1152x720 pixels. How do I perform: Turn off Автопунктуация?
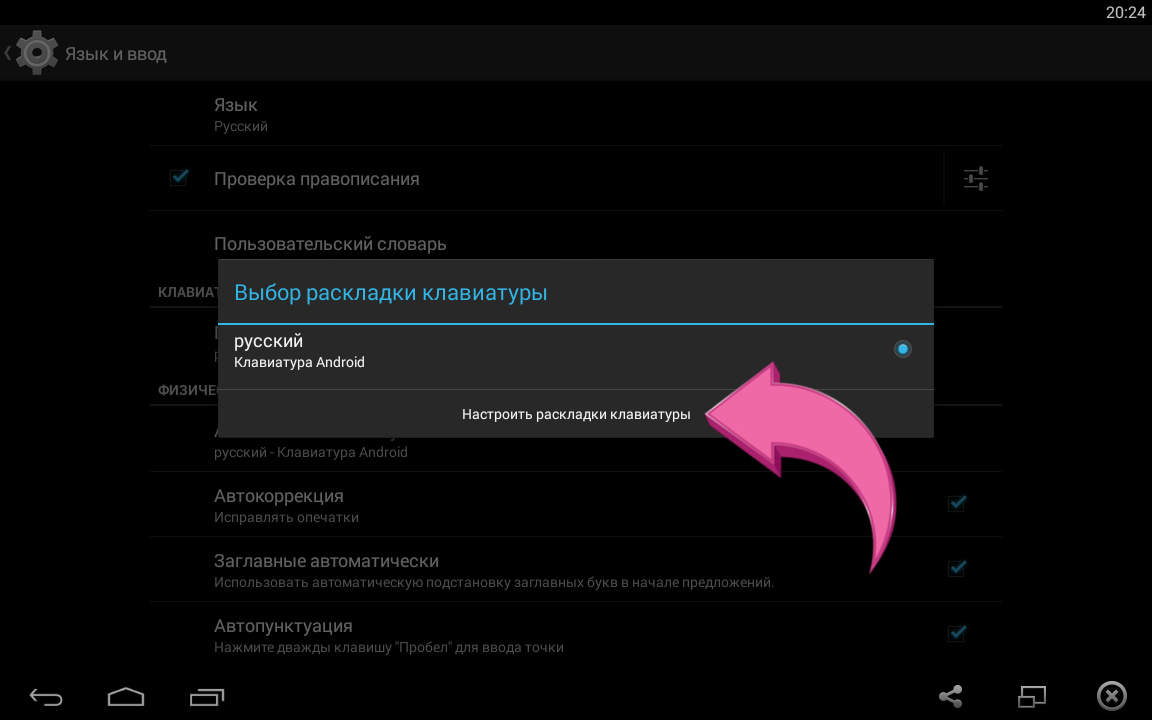[x=956, y=632]
